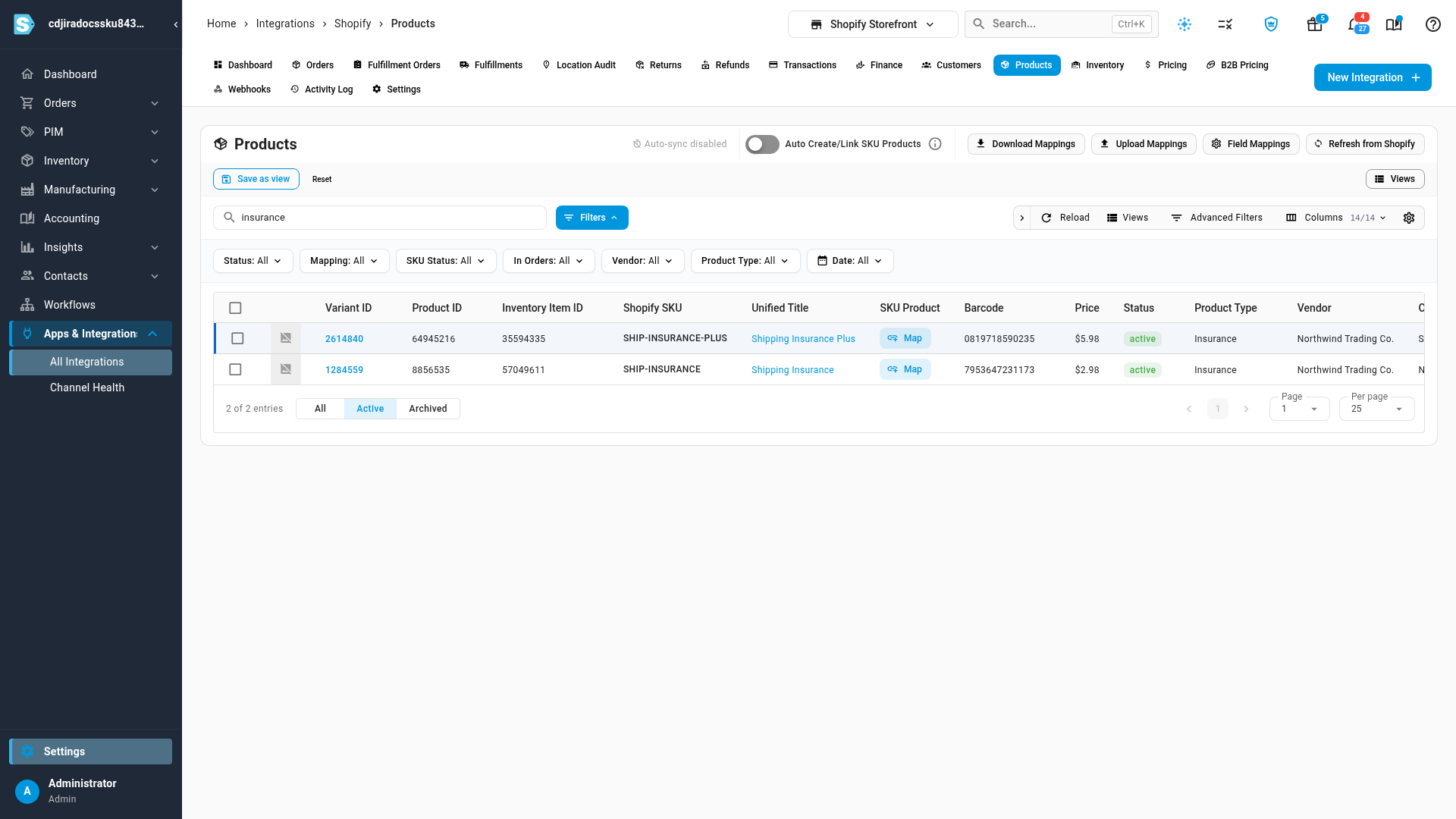Click the shield security icon

point(1271,24)
